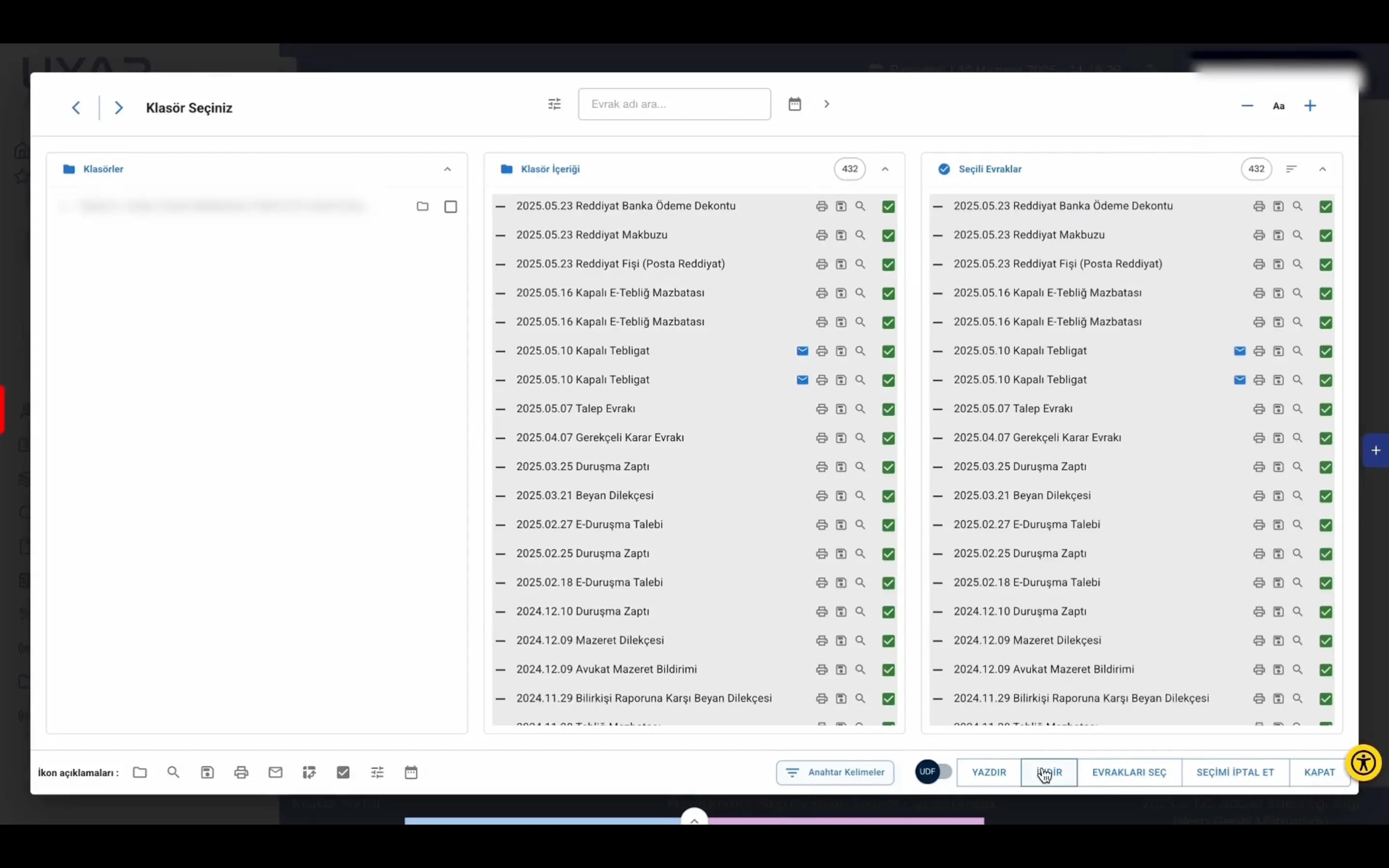This screenshot has height=868, width=1389.
Task: Click the YAZDIR button
Action: tap(989, 772)
